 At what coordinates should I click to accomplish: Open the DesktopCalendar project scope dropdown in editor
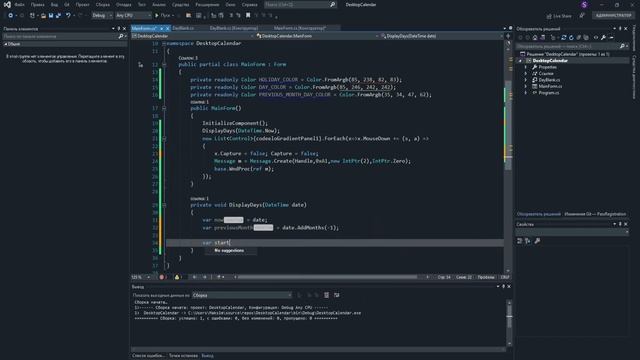point(193,36)
